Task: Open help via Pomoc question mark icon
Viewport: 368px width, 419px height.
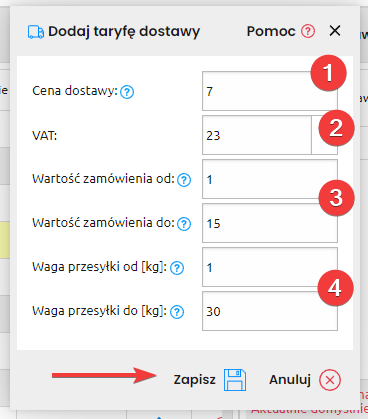Action: (x=308, y=31)
